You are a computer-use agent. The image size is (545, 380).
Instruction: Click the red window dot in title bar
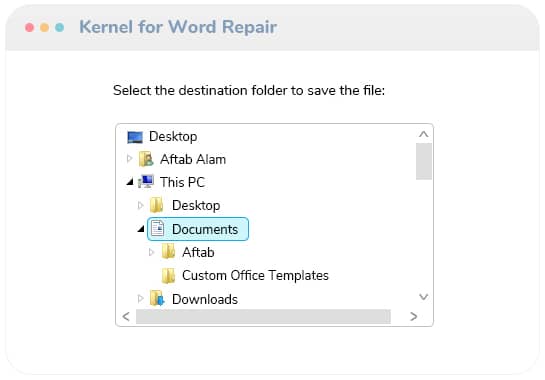point(30,27)
